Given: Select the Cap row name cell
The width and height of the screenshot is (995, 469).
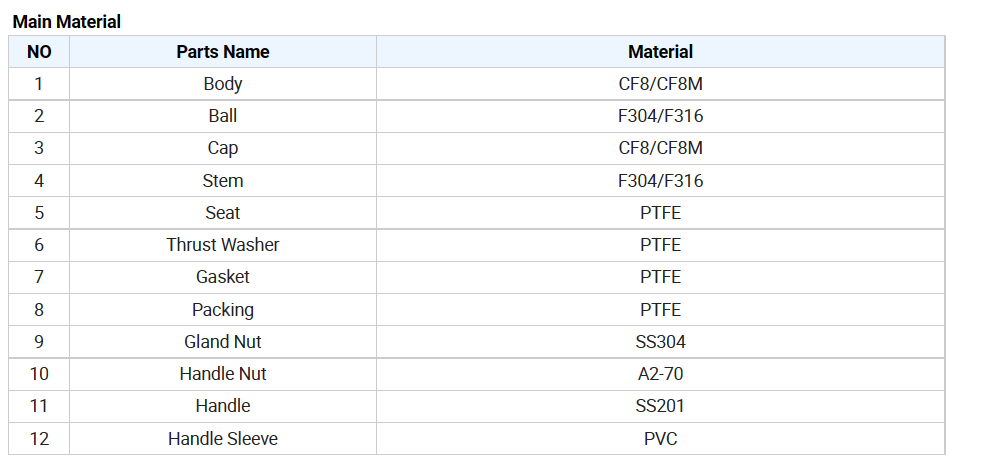Looking at the screenshot, I should pyautogui.click(x=223, y=148).
